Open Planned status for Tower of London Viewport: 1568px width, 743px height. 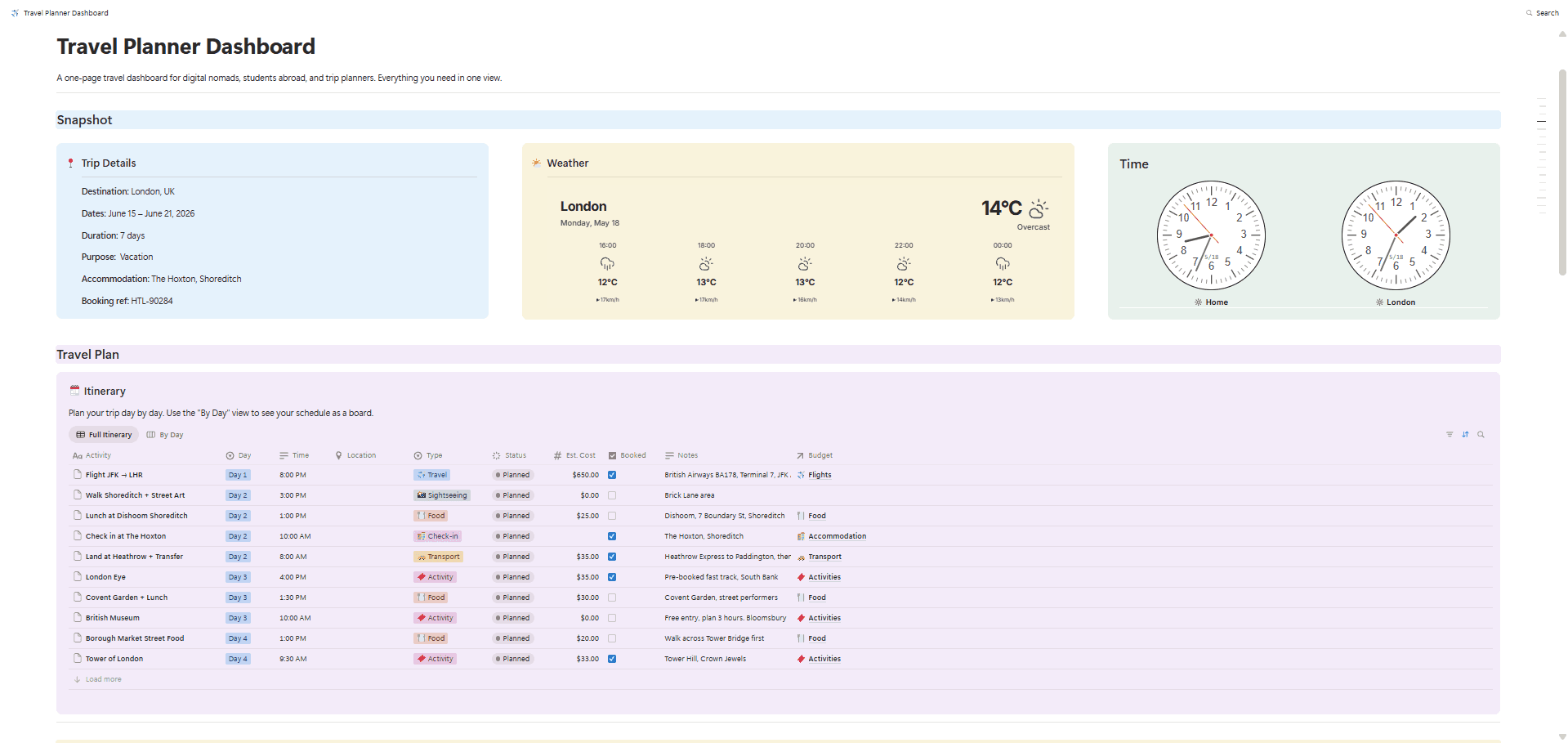click(x=512, y=659)
